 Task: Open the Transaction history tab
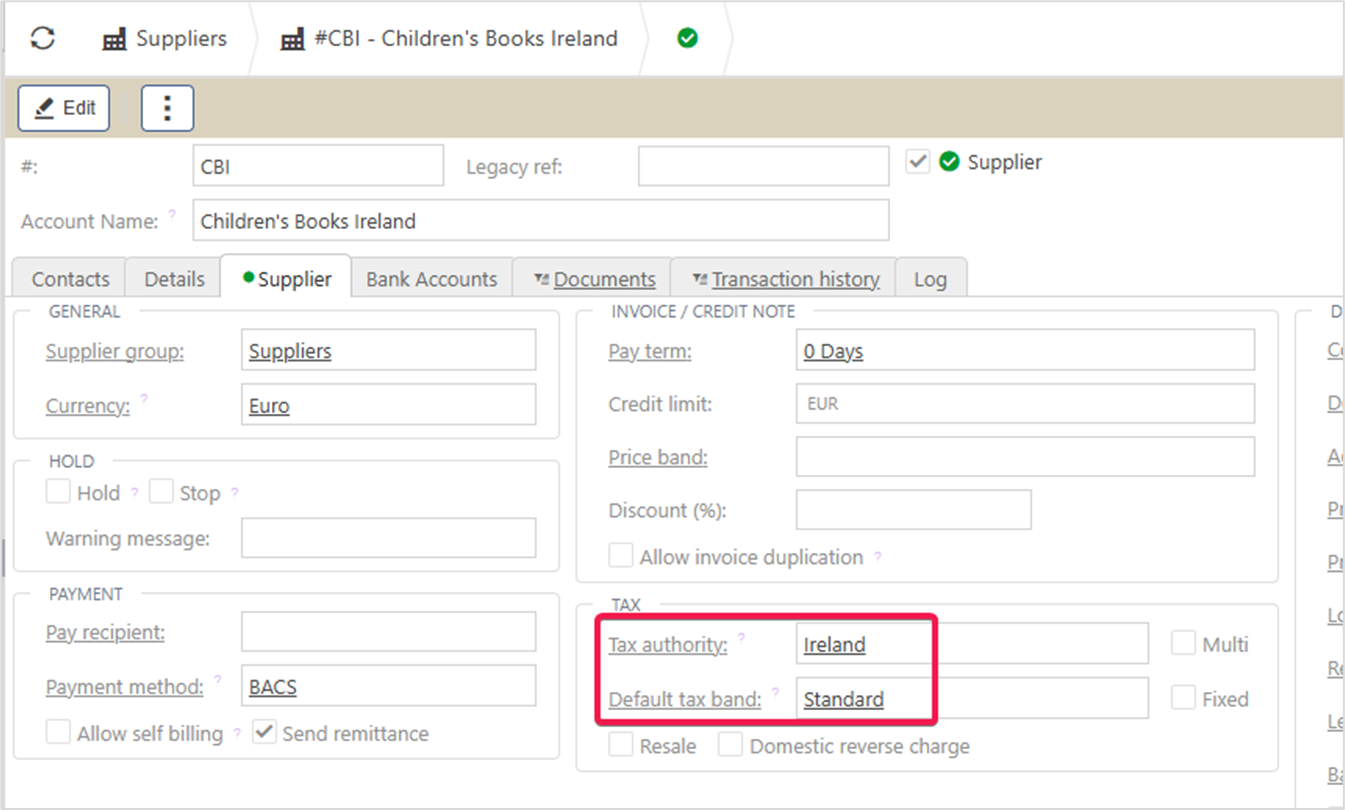(x=783, y=279)
